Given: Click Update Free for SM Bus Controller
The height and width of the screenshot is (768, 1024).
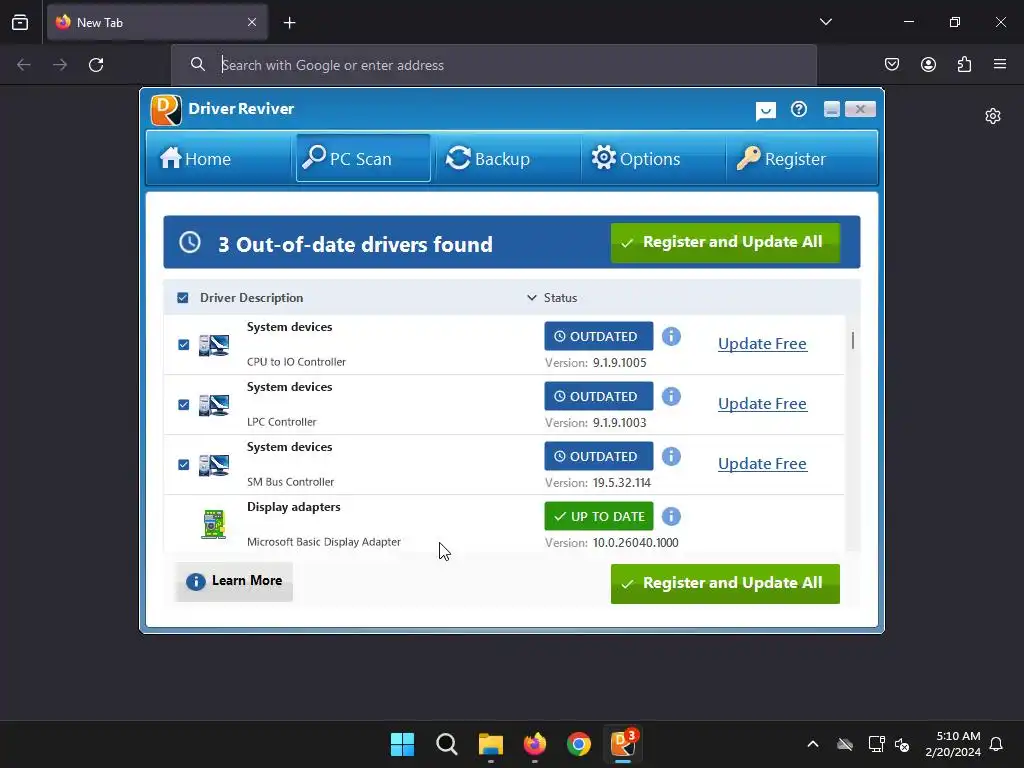Looking at the screenshot, I should click(762, 464).
